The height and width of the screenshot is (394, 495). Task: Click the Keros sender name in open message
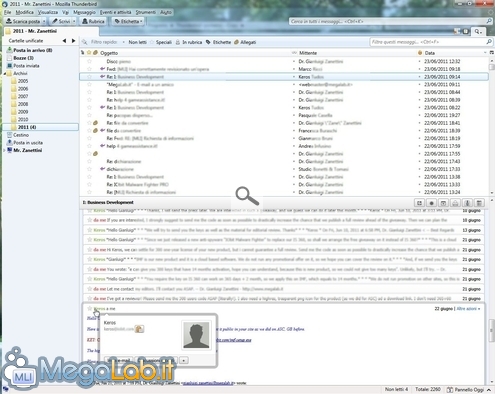click(x=99, y=309)
